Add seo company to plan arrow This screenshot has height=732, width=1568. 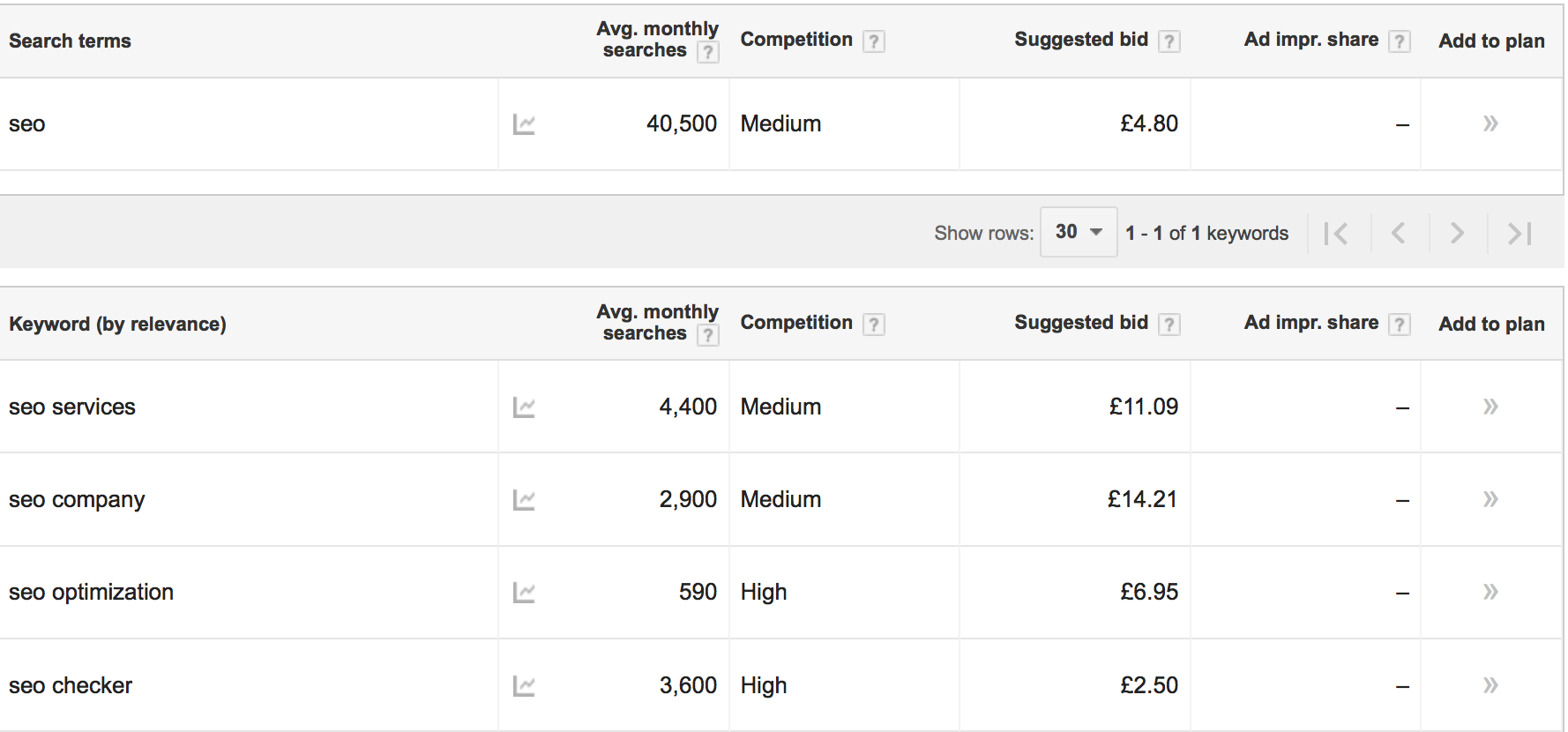1490,499
